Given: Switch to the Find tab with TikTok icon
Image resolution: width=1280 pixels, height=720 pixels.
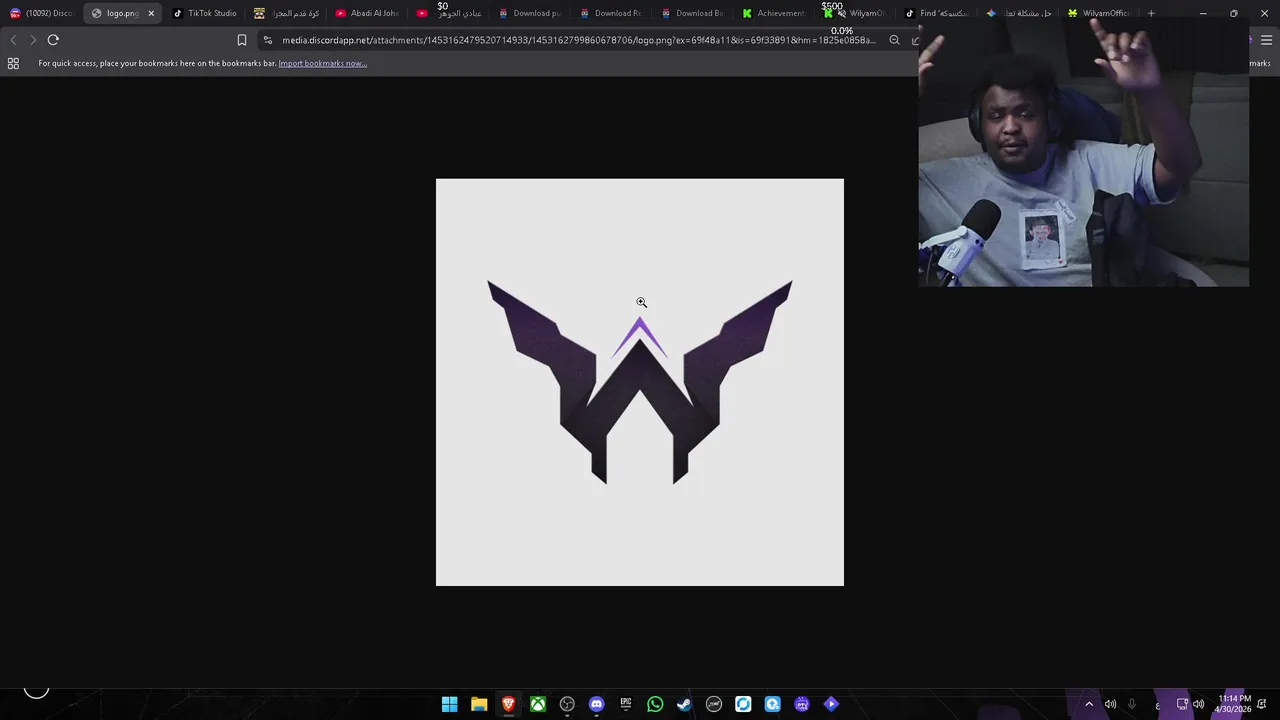Looking at the screenshot, I should [937, 13].
